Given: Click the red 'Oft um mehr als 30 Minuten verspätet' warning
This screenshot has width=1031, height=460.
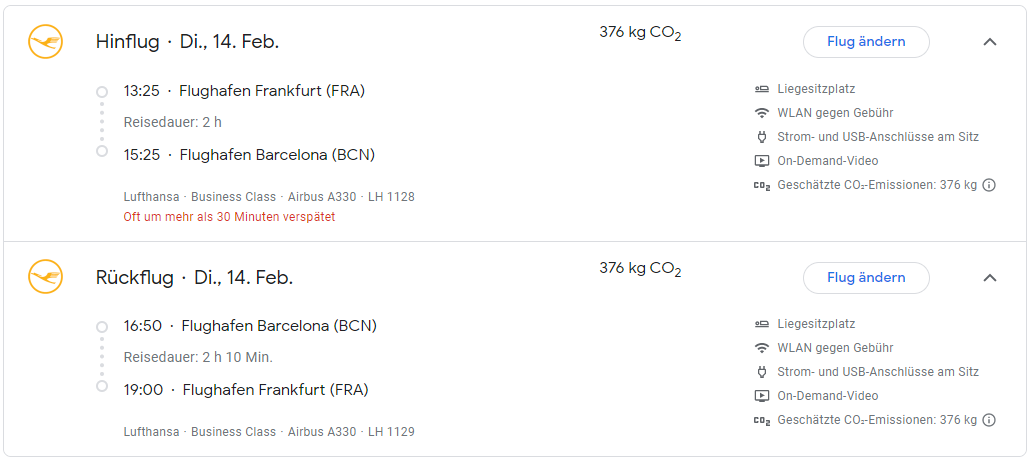Looking at the screenshot, I should [x=229, y=217].
